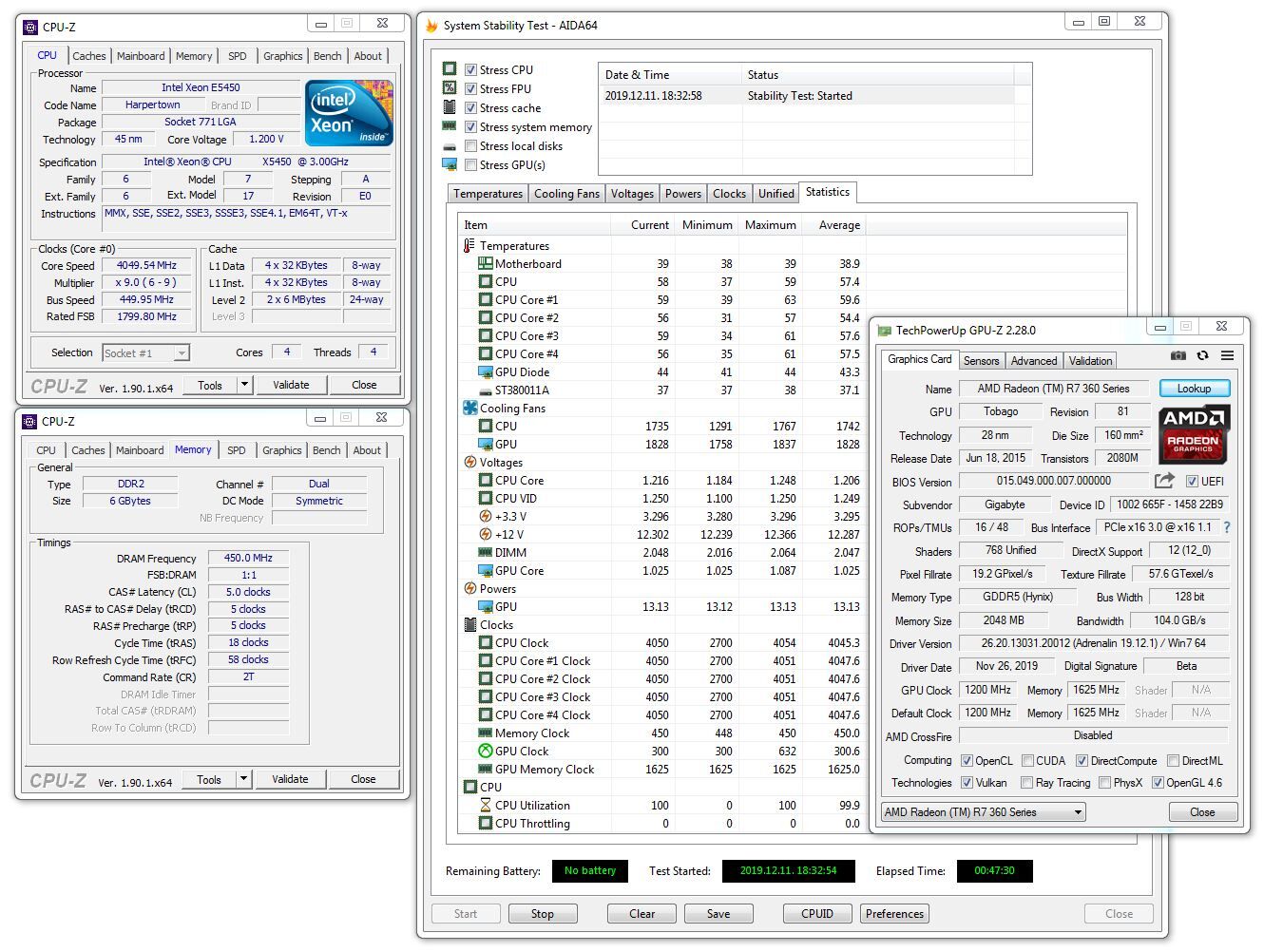Toggle the Ray Tracing checkbox
This screenshot has width=1264, height=952.
click(1026, 783)
